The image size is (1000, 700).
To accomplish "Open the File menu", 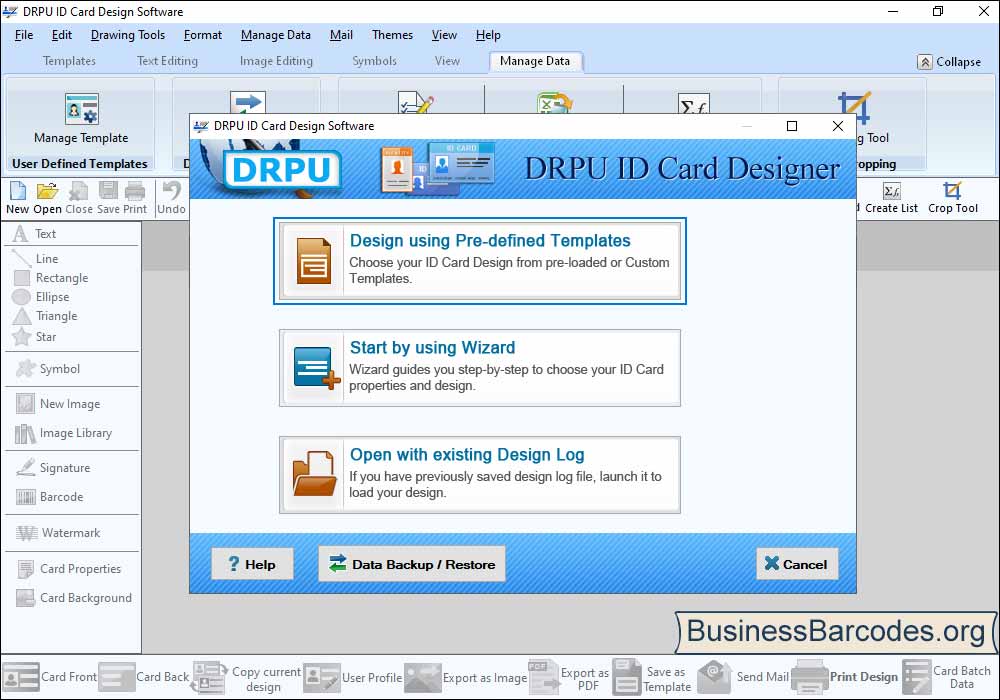I will tap(24, 35).
